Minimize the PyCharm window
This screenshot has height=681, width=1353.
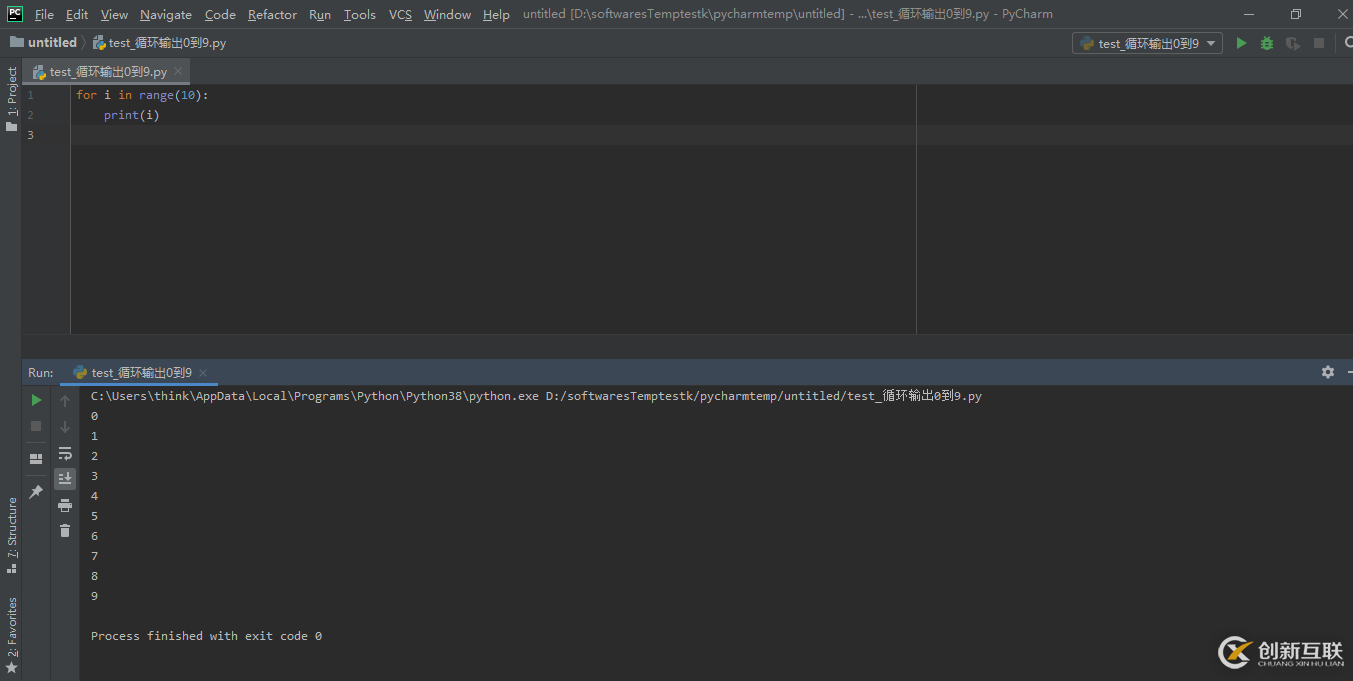(x=1250, y=14)
